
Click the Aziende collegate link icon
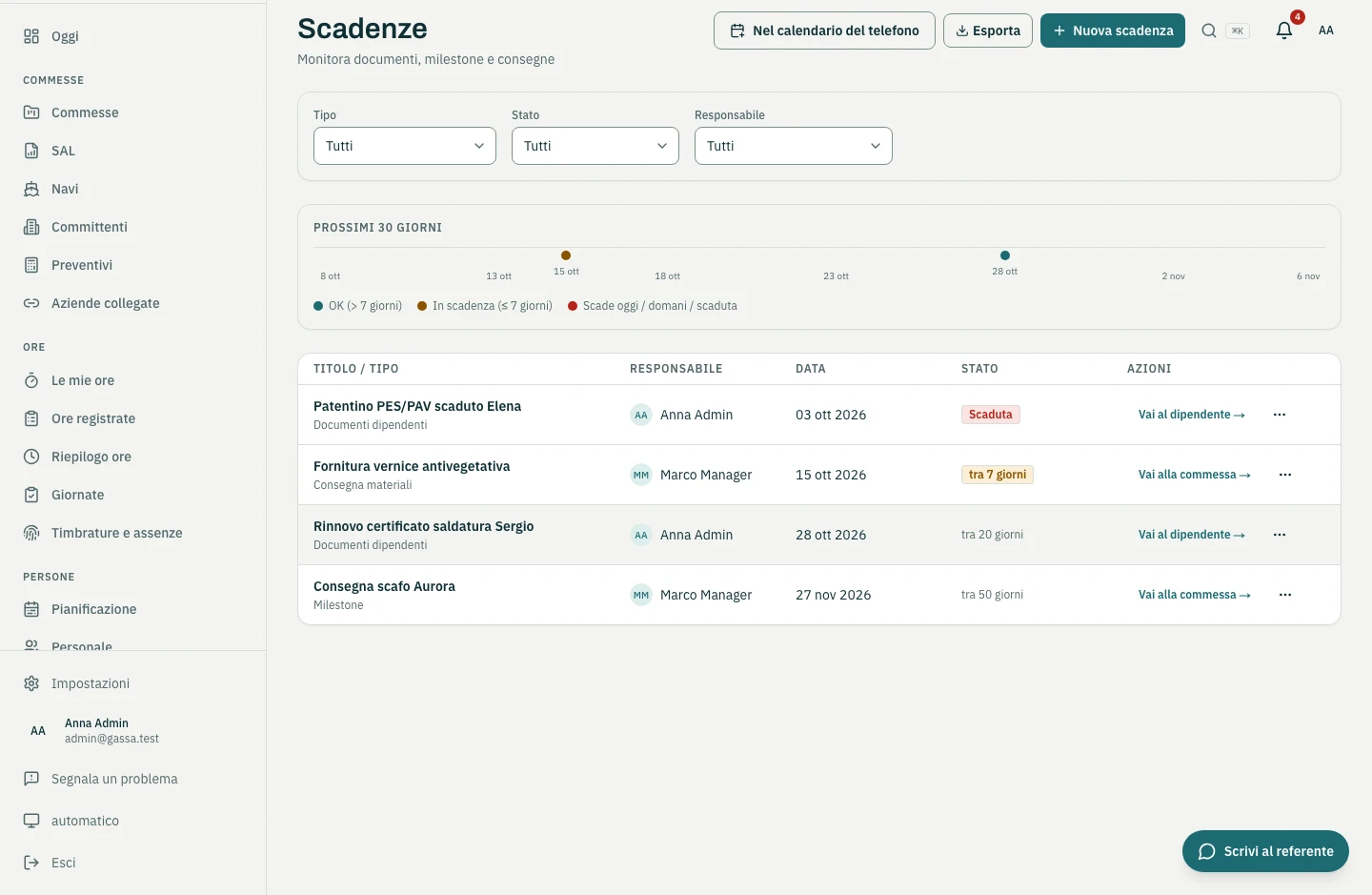(31, 303)
